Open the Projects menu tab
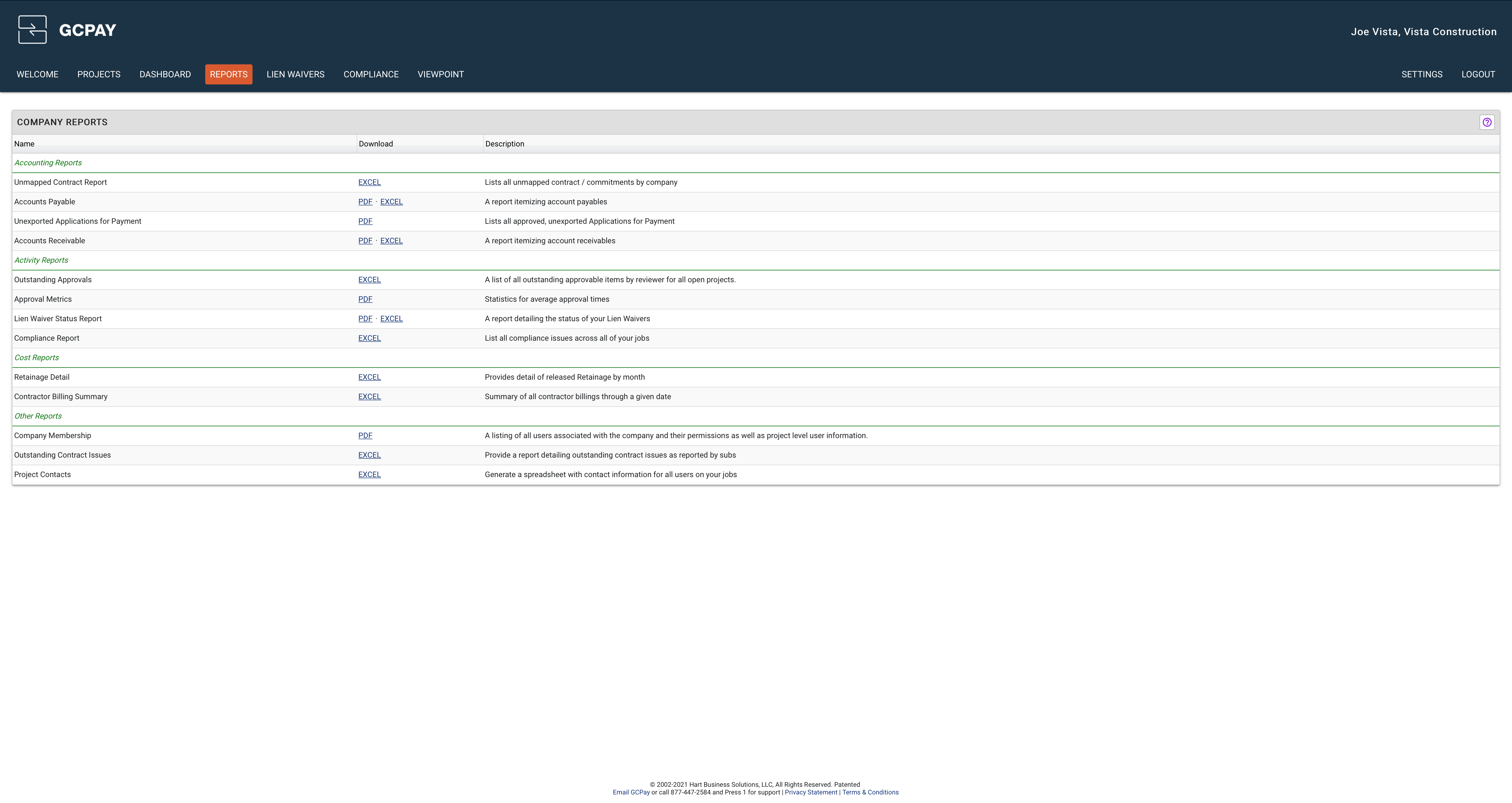Image resolution: width=1512 pixels, height=803 pixels. click(99, 75)
